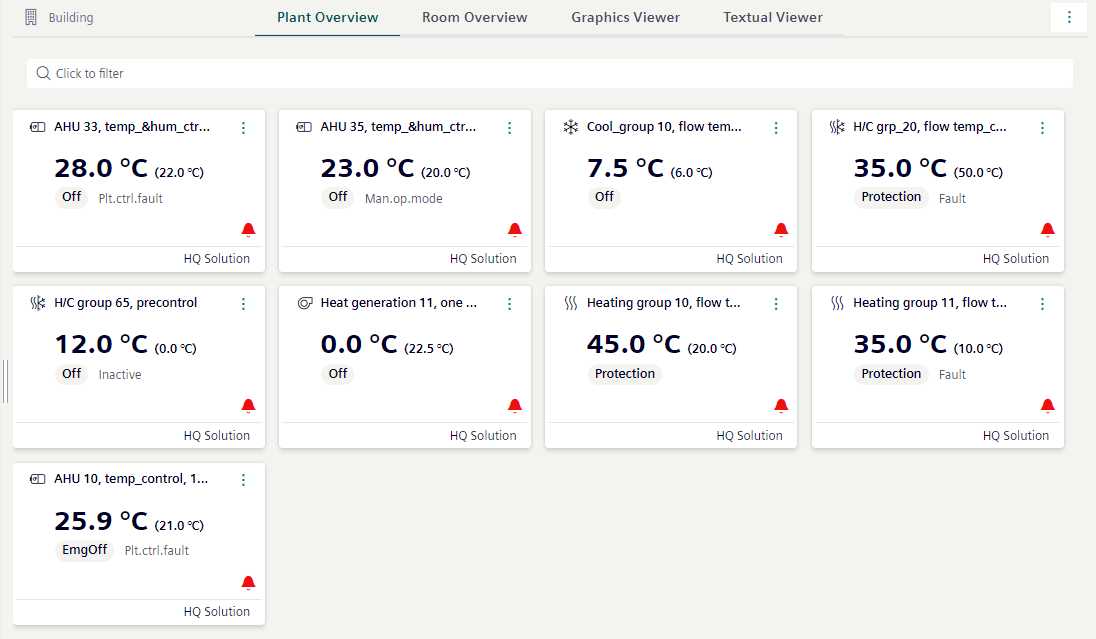Click the H/C grp_20 heat-cool icon
Viewport: 1096px width, 639px height.
pos(837,127)
